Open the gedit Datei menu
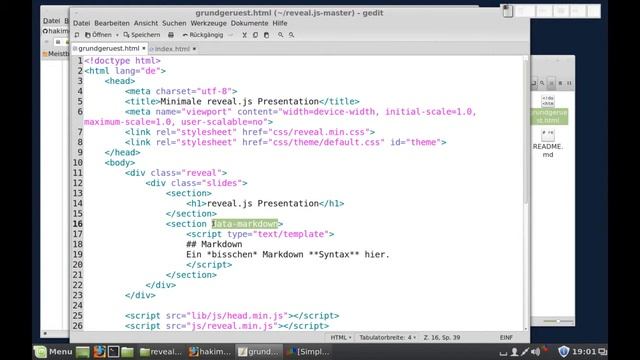This screenshot has width=640, height=360. click(x=82, y=23)
